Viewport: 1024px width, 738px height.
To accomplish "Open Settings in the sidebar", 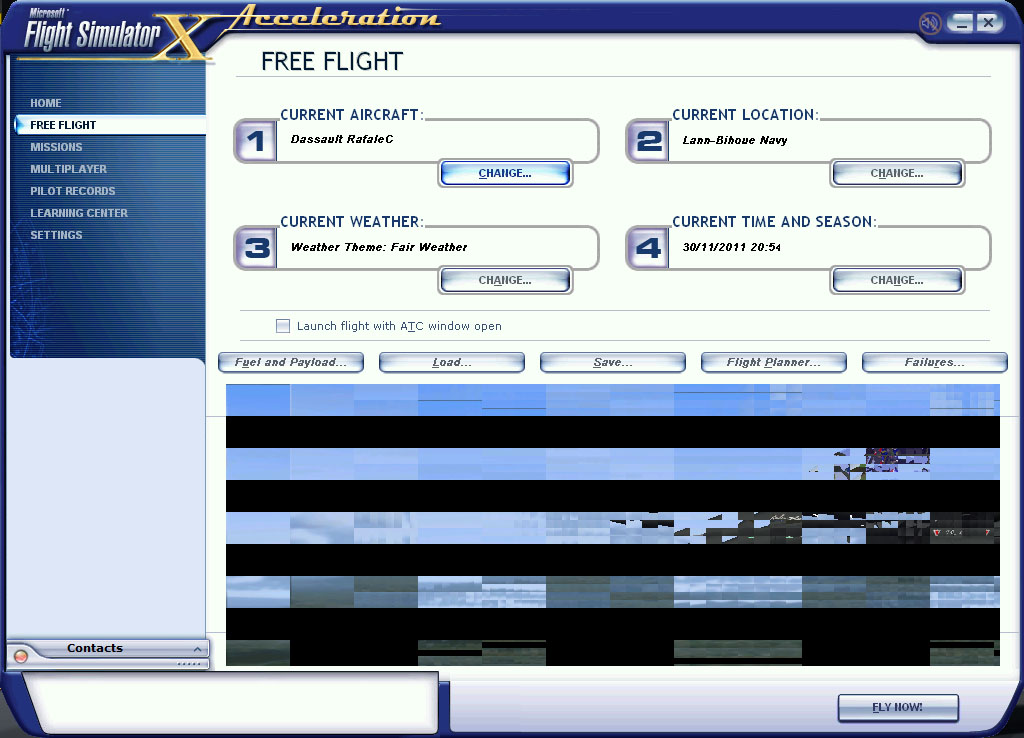I will click(56, 235).
